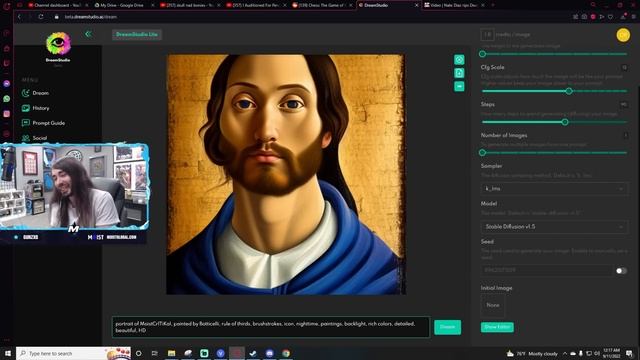Switch to the Channel dashboard browser tab
The width and height of the screenshot is (640, 360).
(57, 5)
